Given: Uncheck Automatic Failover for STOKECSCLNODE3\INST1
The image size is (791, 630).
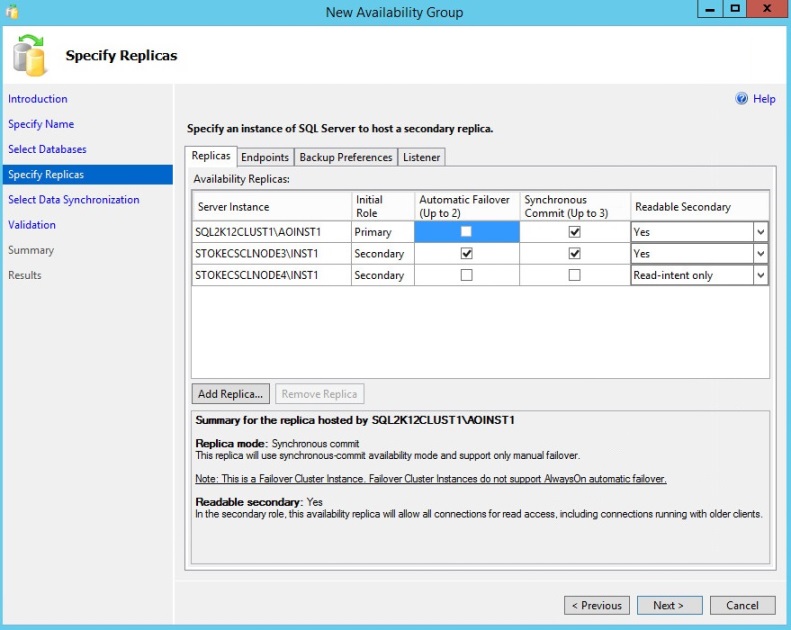Looking at the screenshot, I should (466, 253).
